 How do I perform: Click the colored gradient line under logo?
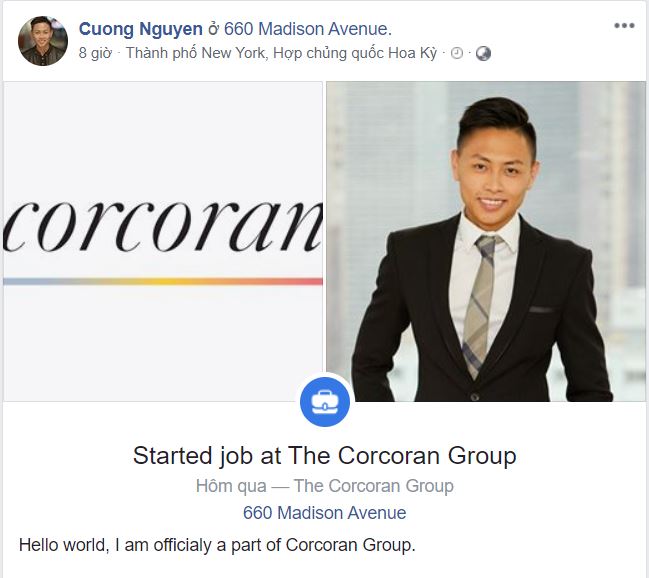click(163, 282)
